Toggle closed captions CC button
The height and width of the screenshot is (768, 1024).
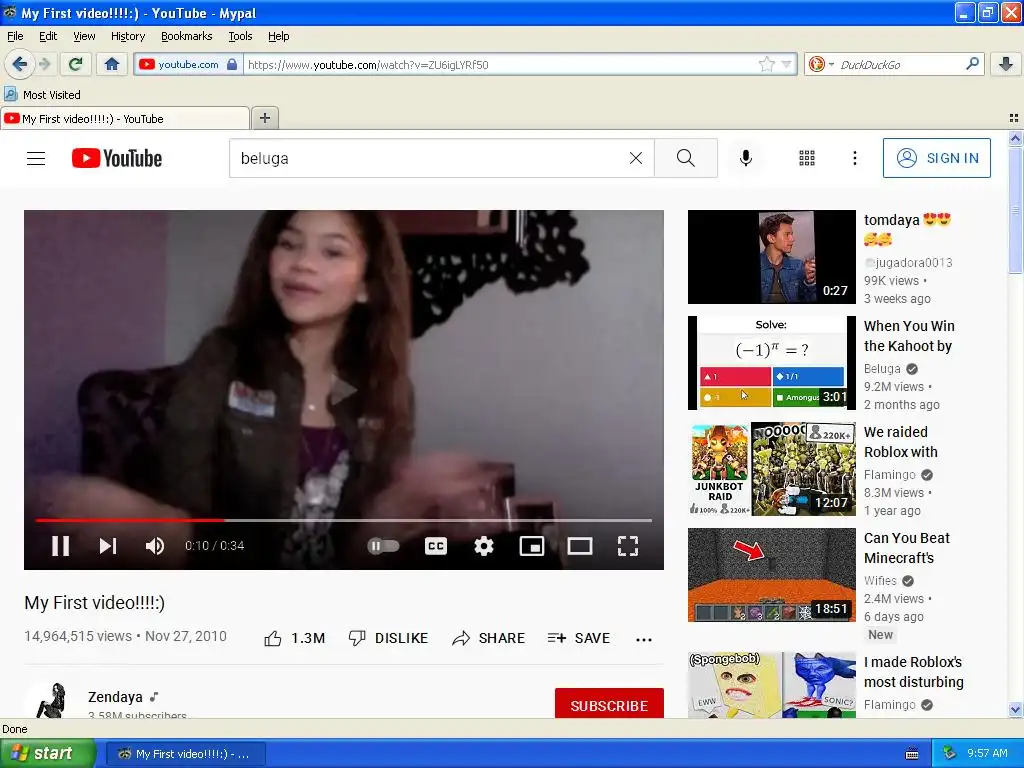[436, 545]
